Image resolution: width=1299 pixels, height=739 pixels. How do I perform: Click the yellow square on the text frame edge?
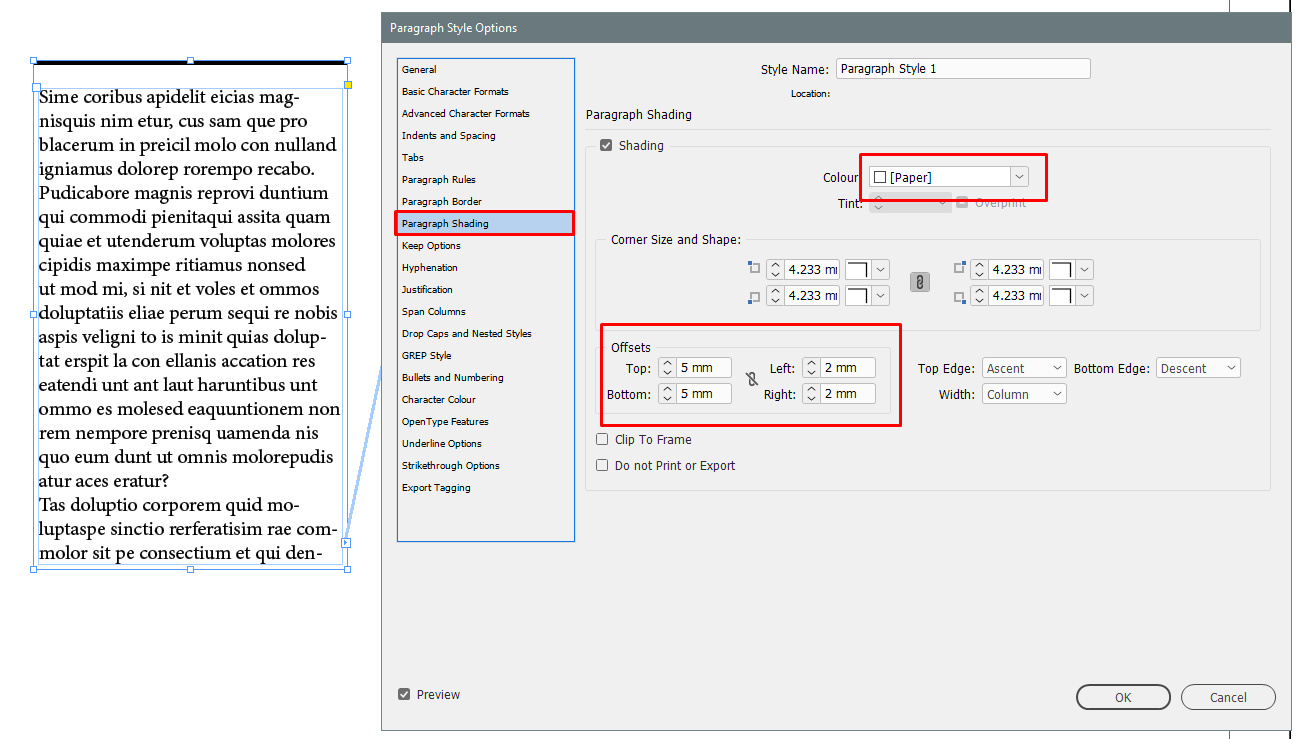point(348,84)
